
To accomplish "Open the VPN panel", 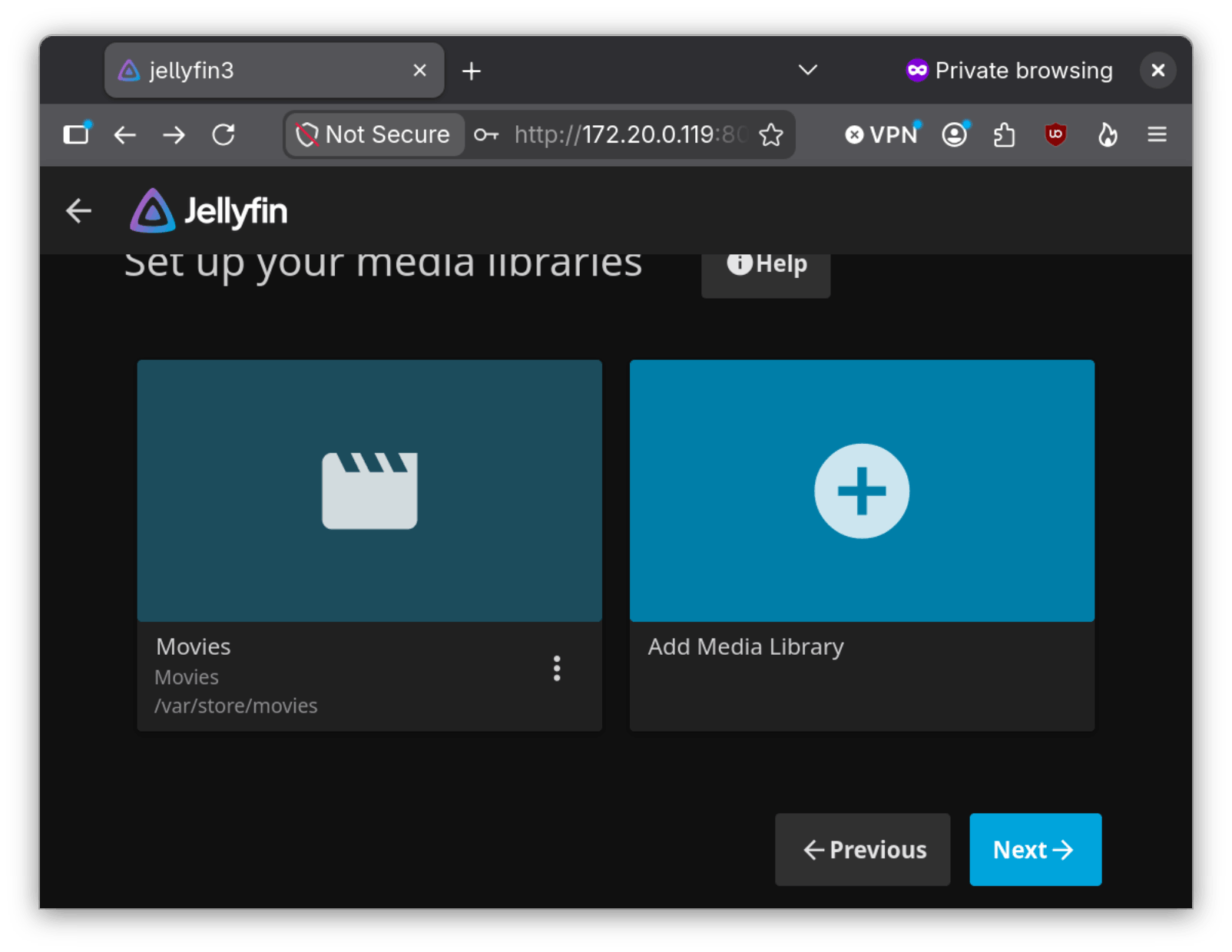I will click(882, 135).
